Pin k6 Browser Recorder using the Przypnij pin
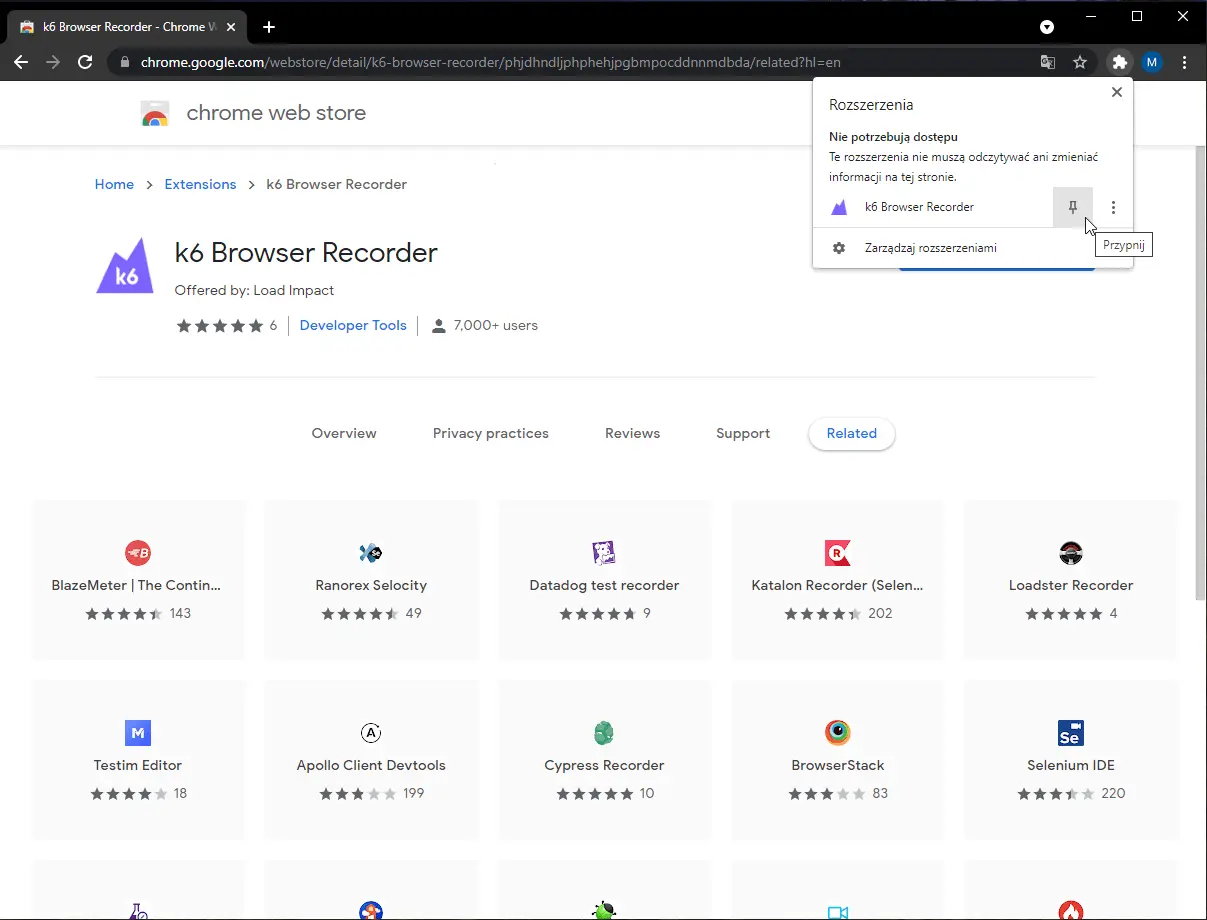This screenshot has width=1207, height=920. 1072,207
